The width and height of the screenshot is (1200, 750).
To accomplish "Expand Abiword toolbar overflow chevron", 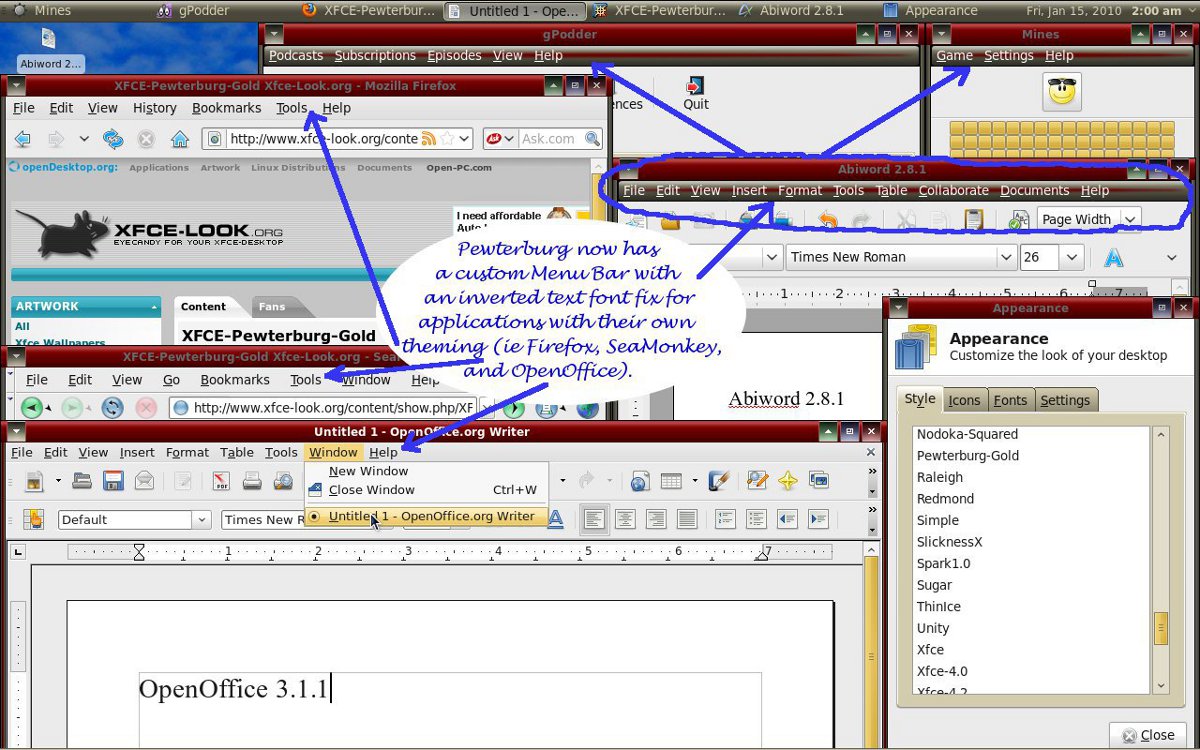I will coord(1173,258).
